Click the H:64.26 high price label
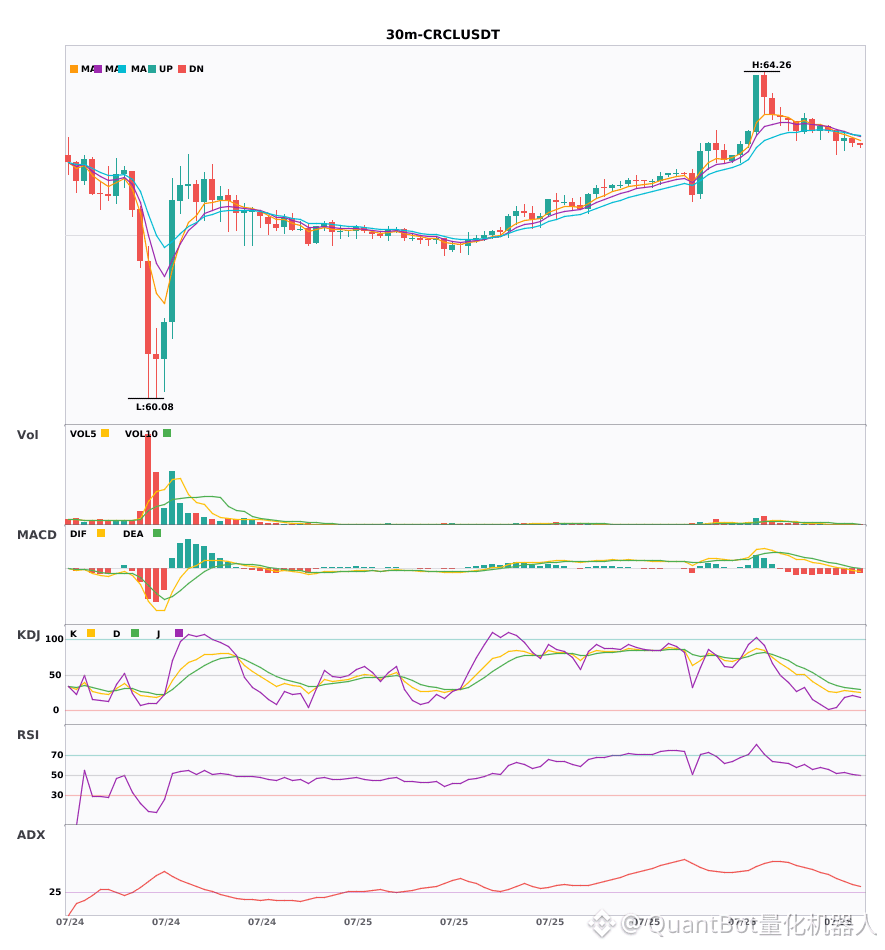This screenshot has height=950, width=885. pyautogui.click(x=771, y=65)
